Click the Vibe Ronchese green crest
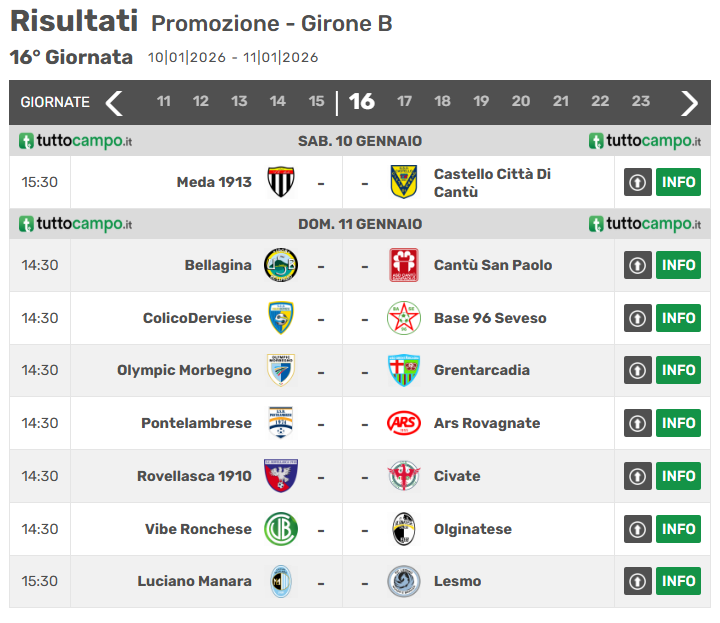Image resolution: width=720 pixels, height=623 pixels. tap(280, 529)
